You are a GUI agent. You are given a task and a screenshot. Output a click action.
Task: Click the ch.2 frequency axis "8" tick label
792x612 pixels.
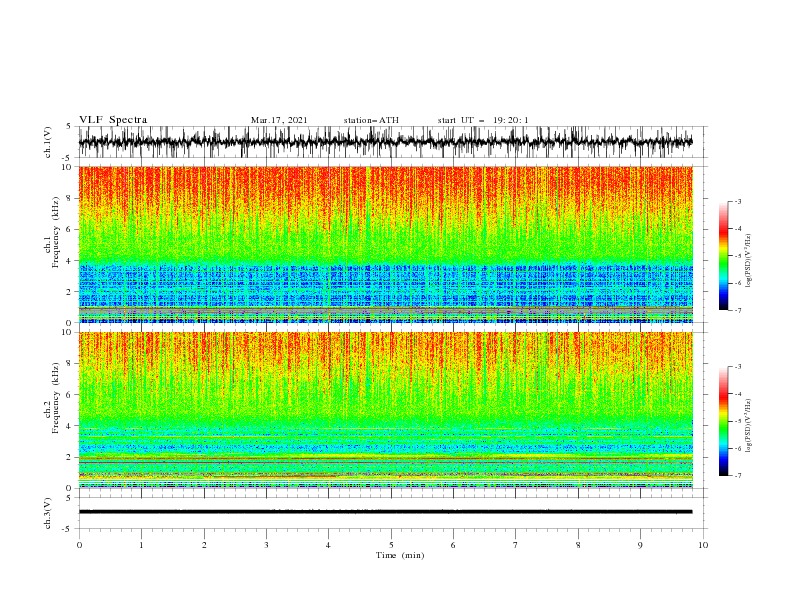69,364
